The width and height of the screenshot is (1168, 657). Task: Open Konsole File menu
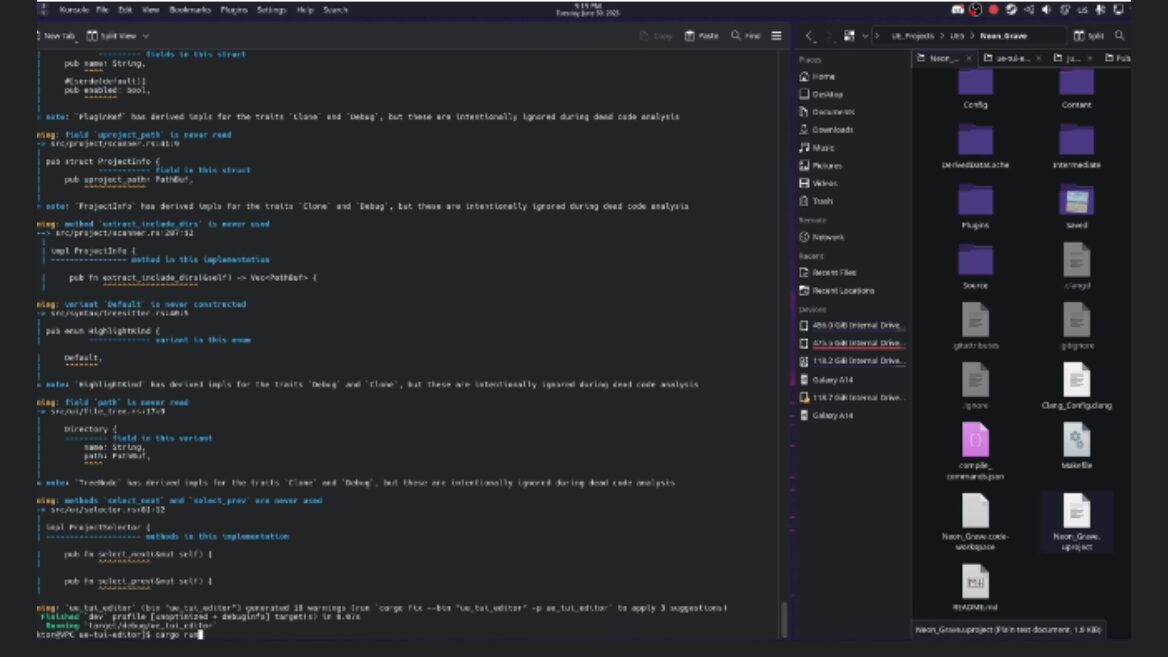pos(102,10)
